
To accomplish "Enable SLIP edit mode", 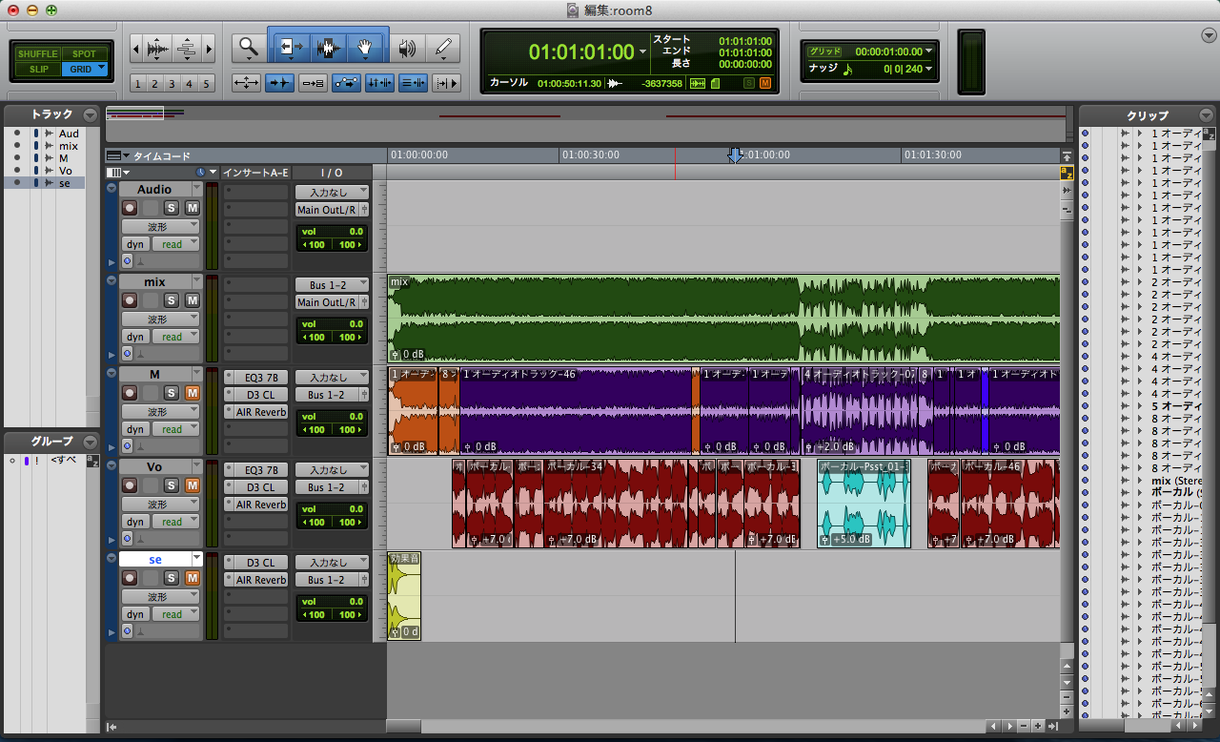I will point(38,69).
